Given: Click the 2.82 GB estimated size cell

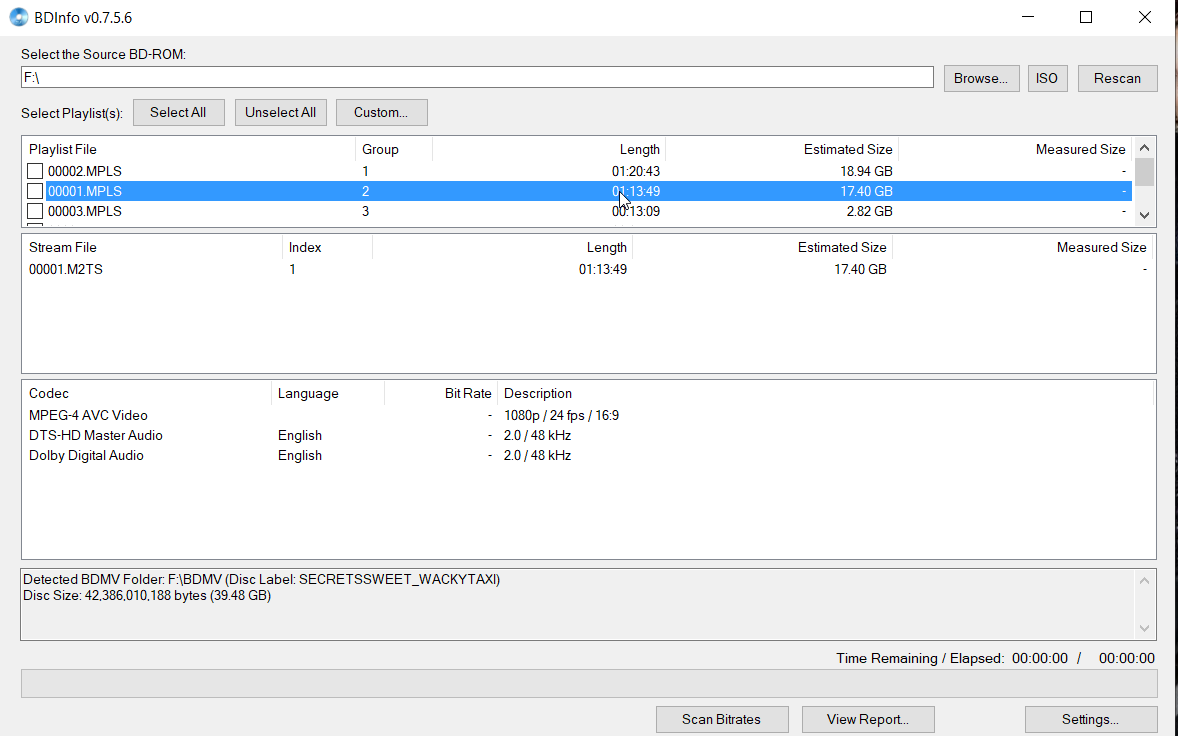Looking at the screenshot, I should coord(869,212).
